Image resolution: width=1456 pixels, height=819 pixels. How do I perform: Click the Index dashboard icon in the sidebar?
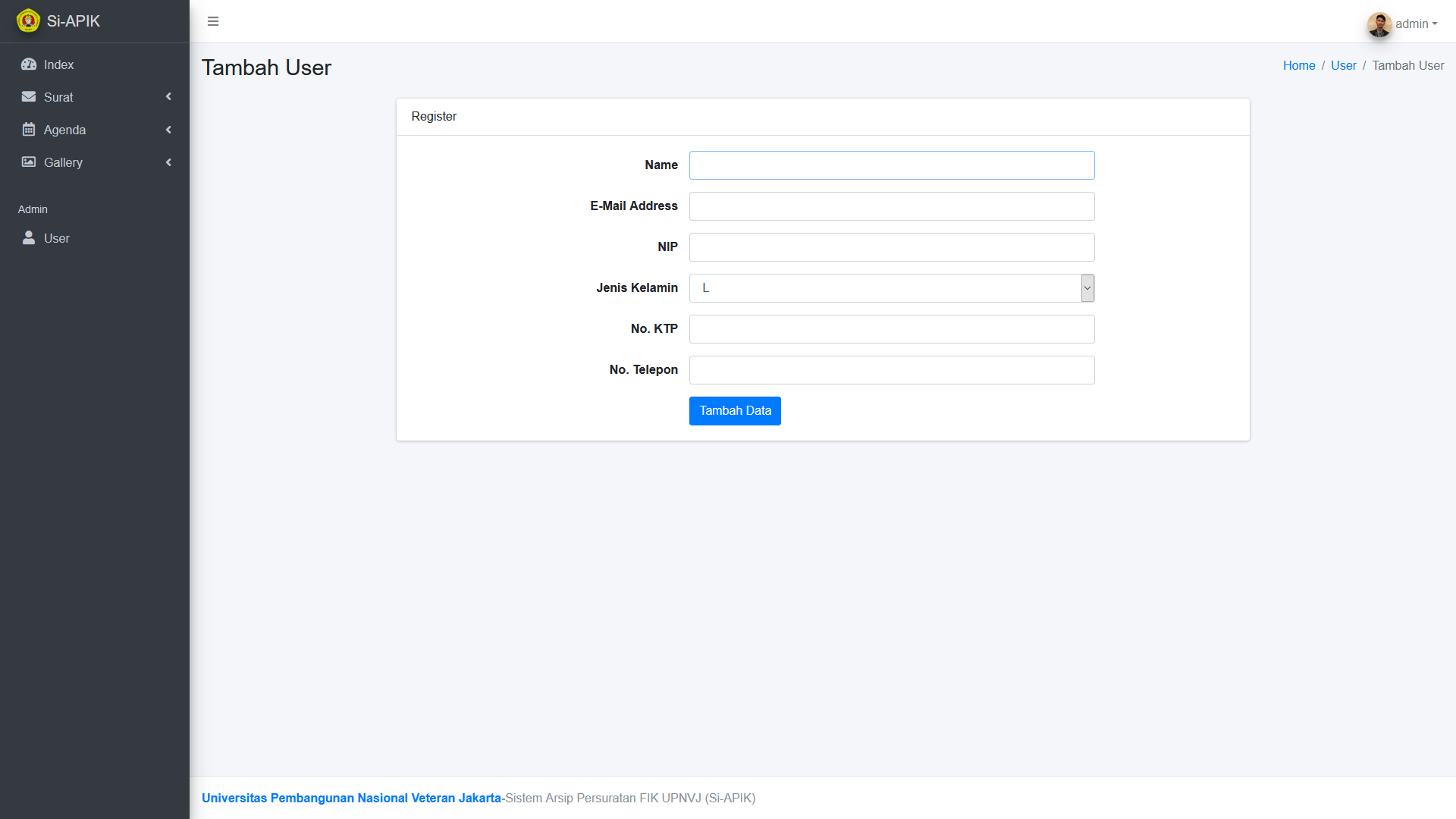29,64
